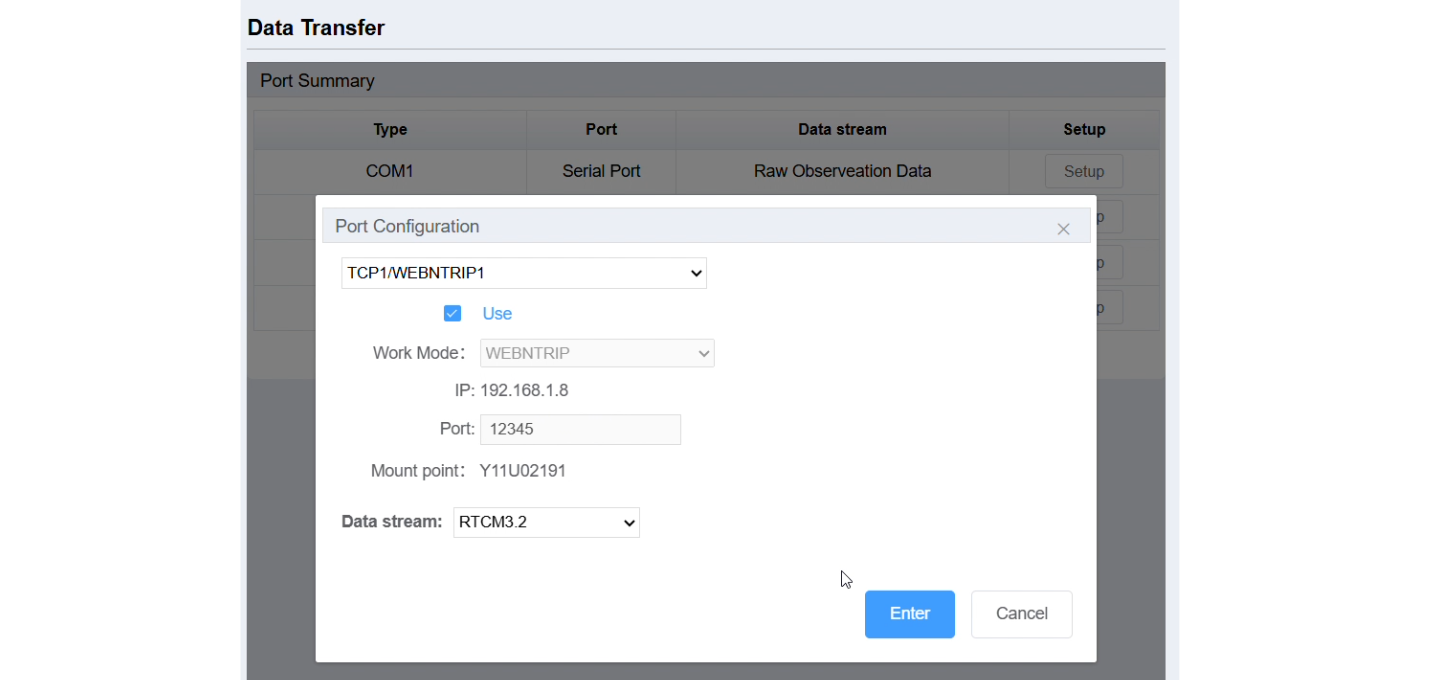
Task: Close the Port Configuration dialog
Action: (x=1063, y=229)
